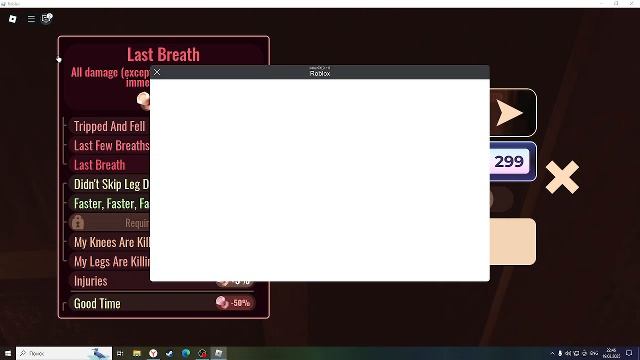Image resolution: width=640 pixels, height=360 pixels.
Task: Select the Last Few Breaths modifier
Action: [x=109, y=145]
